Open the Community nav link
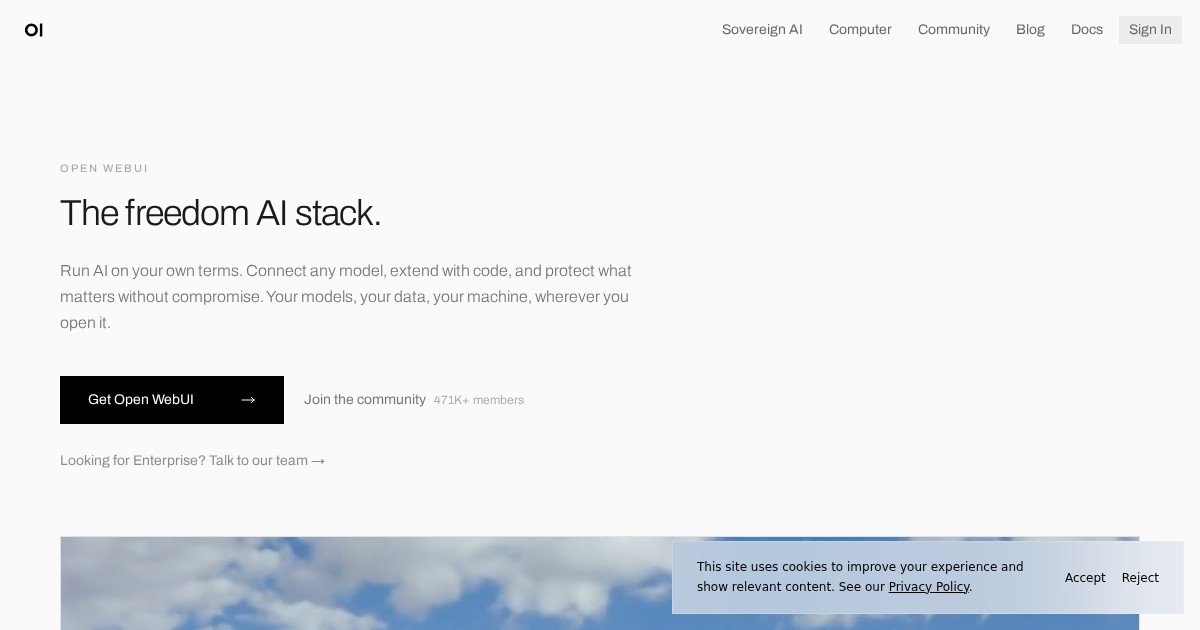The image size is (1200, 630). (954, 30)
